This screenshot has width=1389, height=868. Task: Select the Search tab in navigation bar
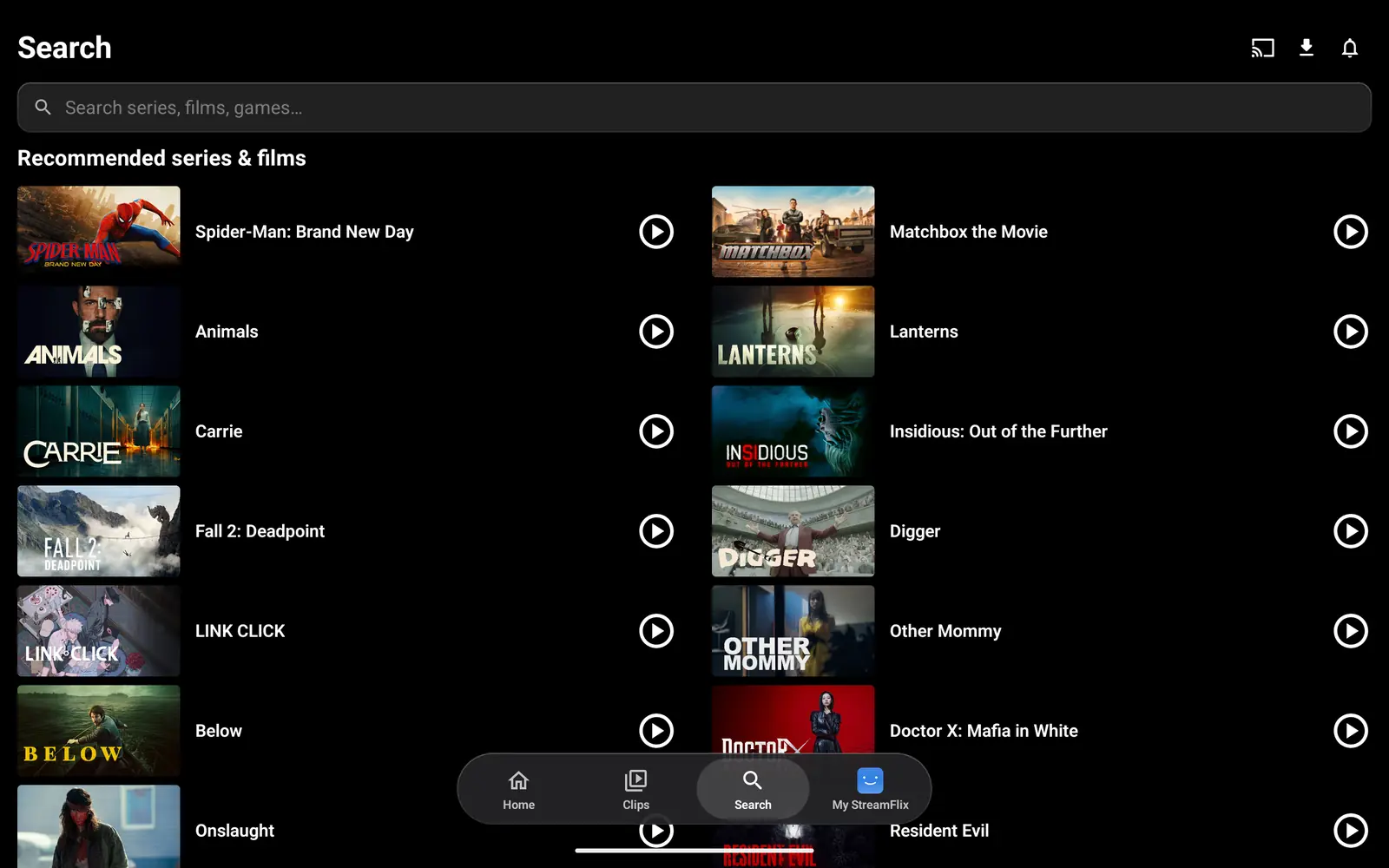click(x=753, y=789)
